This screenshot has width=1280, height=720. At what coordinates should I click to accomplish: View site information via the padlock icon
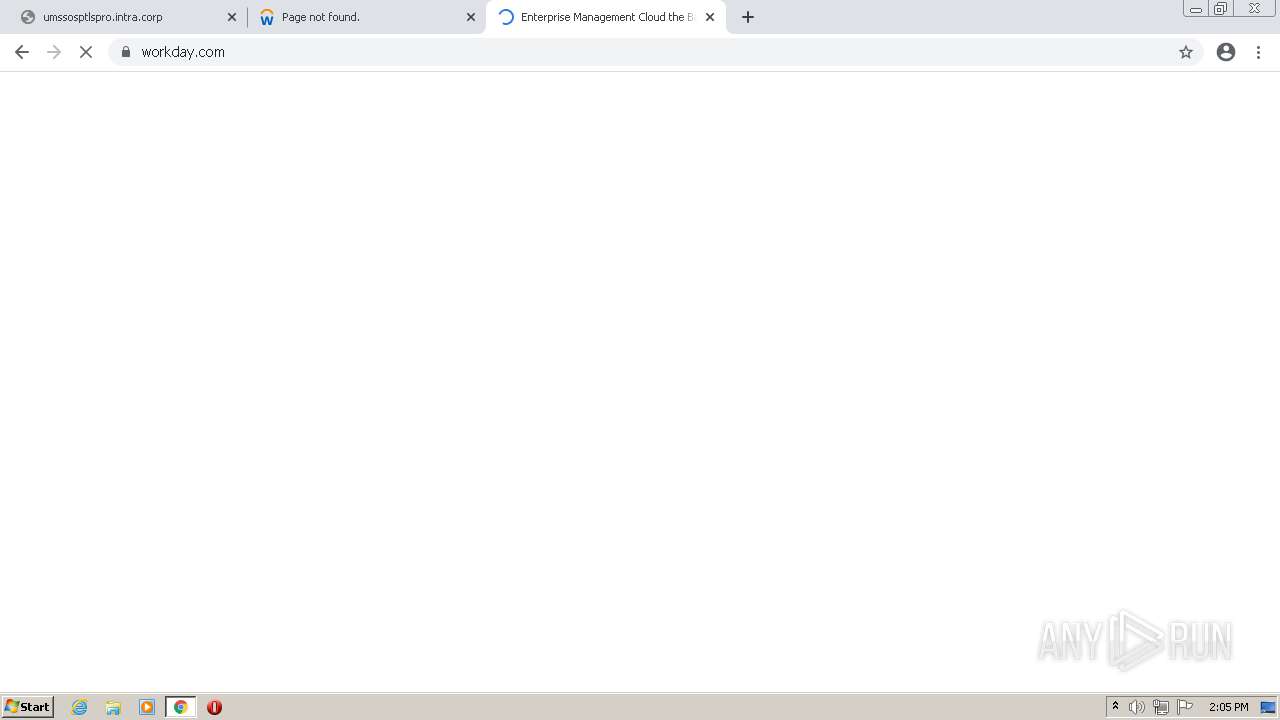click(126, 52)
